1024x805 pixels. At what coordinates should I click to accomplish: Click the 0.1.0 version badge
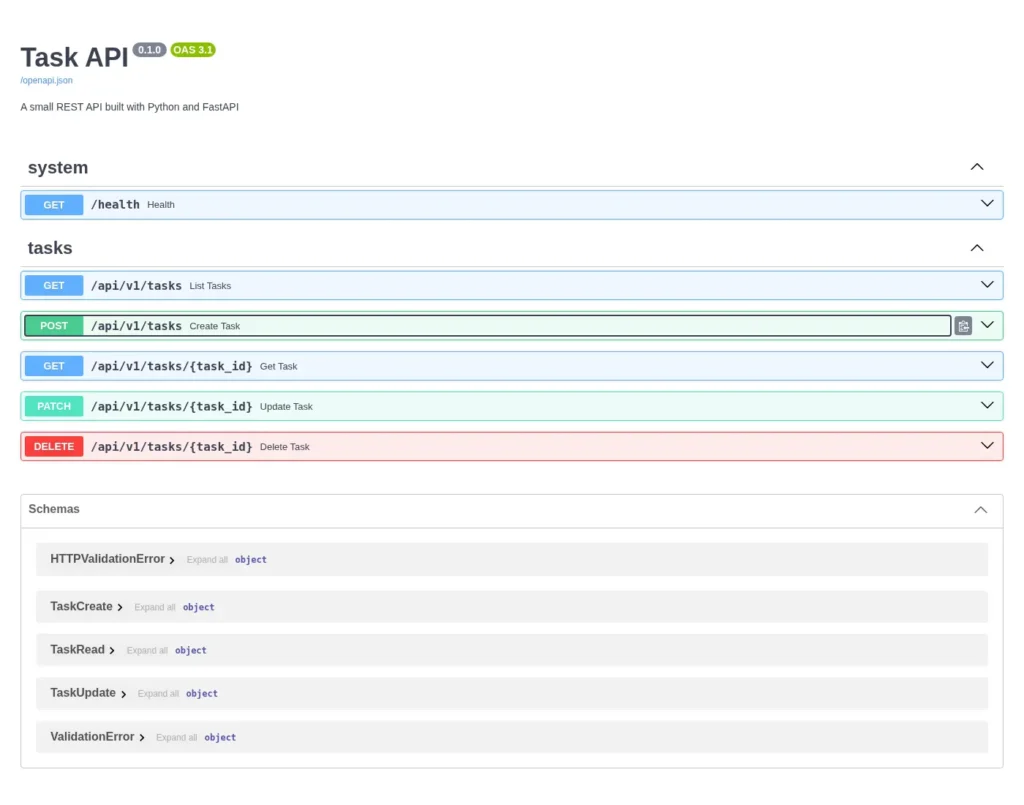tap(150, 50)
